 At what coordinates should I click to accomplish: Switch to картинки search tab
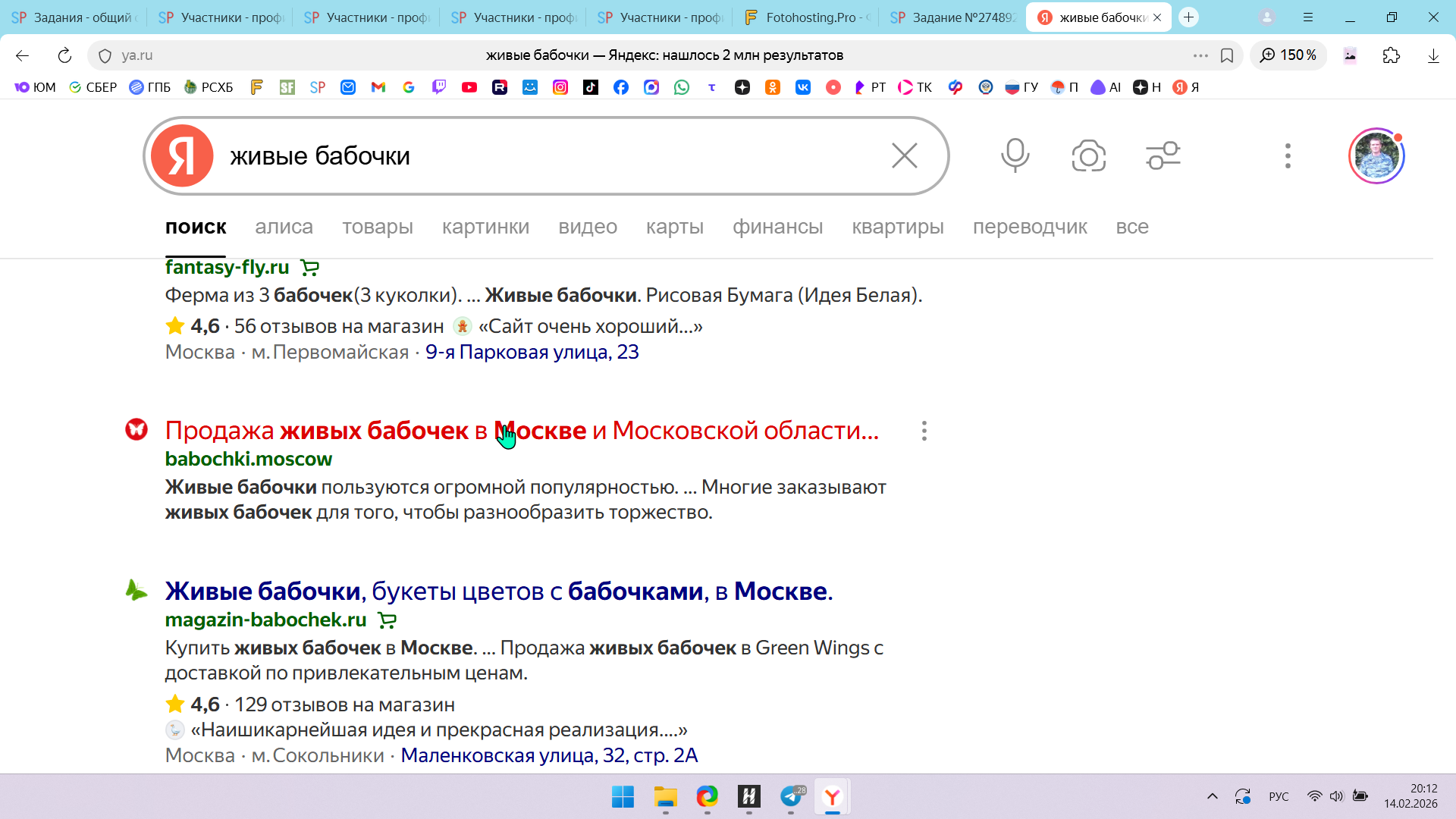click(x=485, y=227)
